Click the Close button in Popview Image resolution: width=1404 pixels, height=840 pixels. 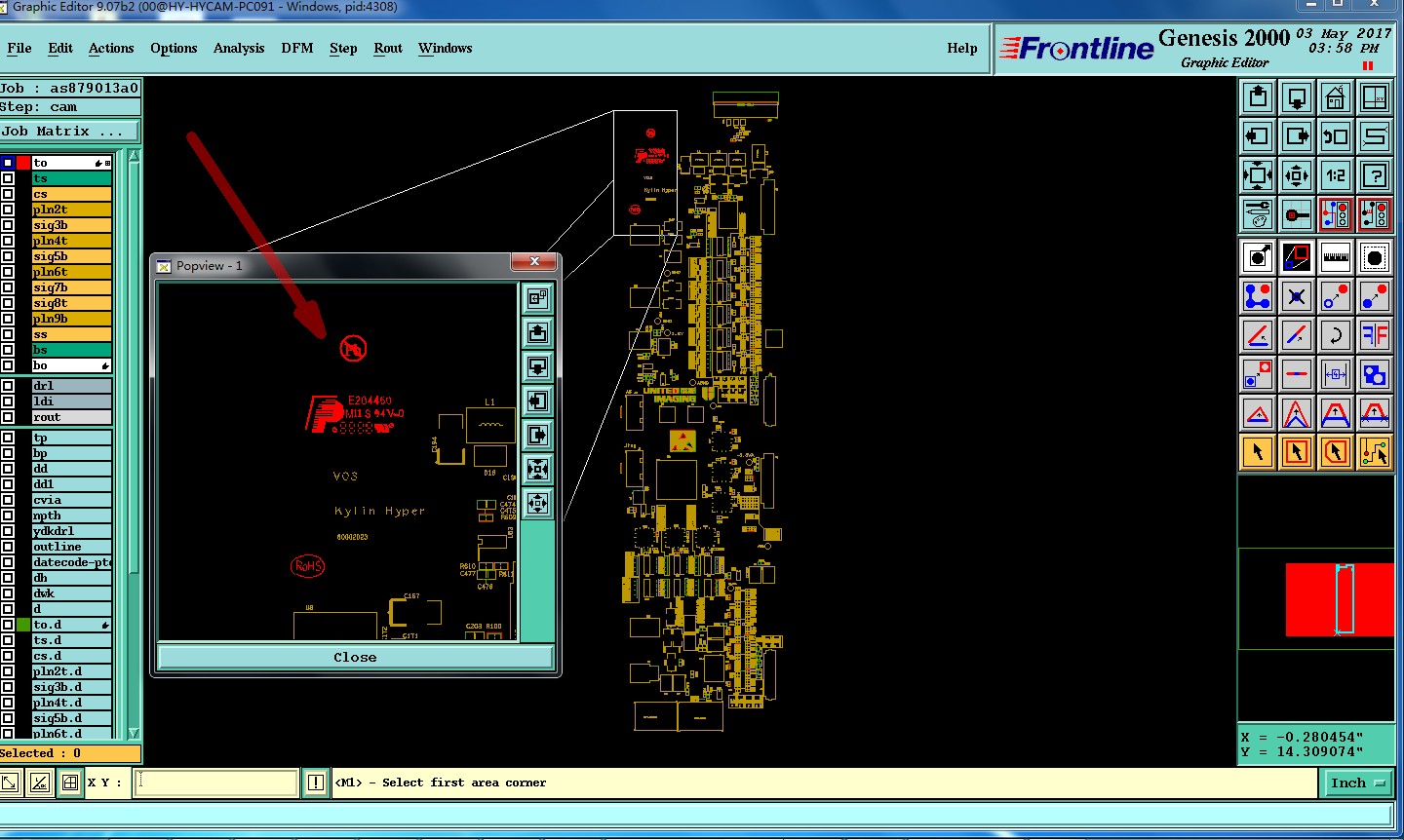click(355, 658)
